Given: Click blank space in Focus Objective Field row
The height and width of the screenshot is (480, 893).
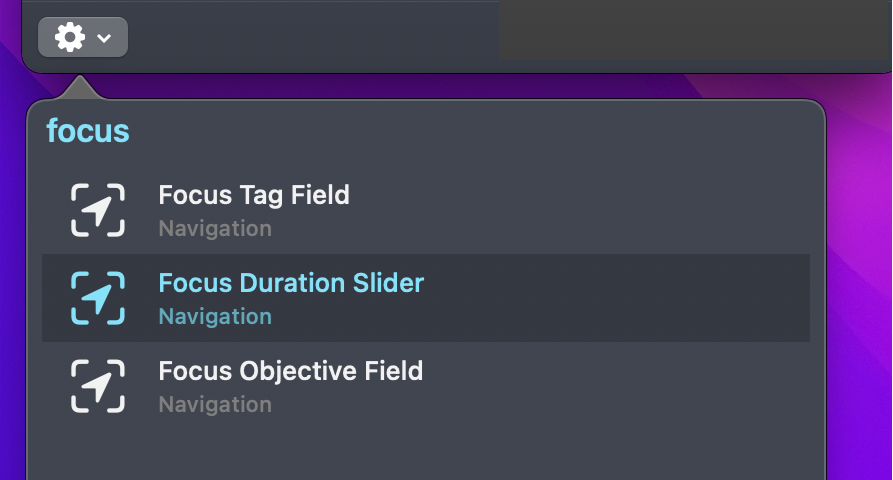Looking at the screenshot, I should 615,386.
